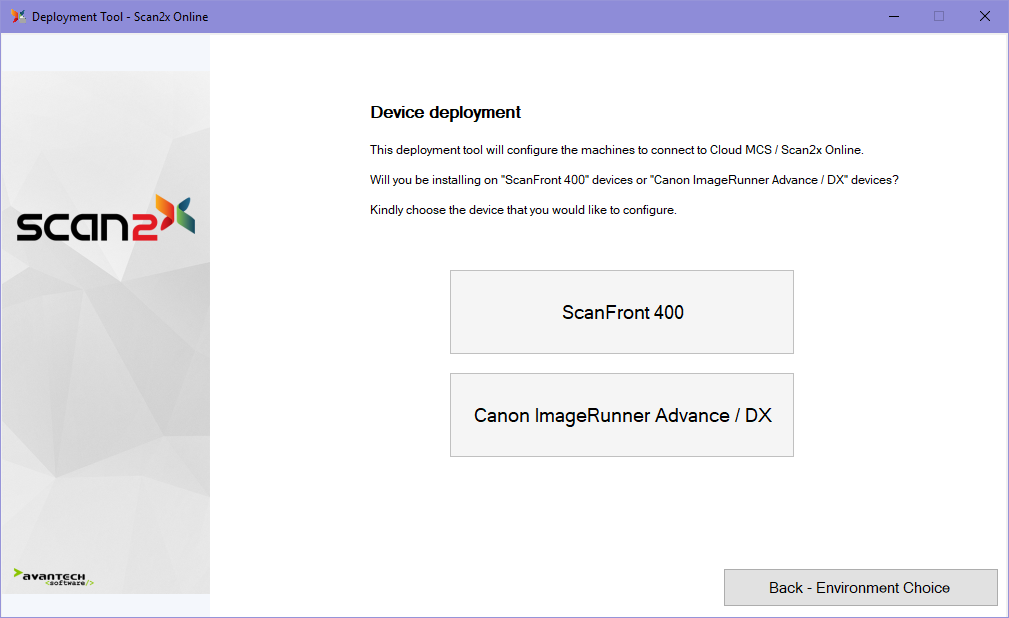Click the Scan2x app icon in title bar
This screenshot has width=1009, height=618.
(x=18, y=16)
